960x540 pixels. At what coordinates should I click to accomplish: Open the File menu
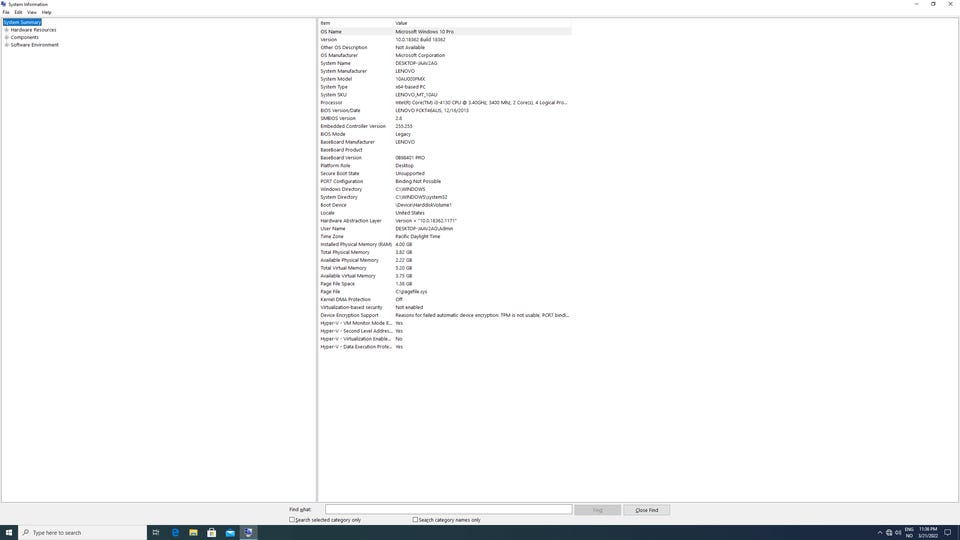(6, 12)
